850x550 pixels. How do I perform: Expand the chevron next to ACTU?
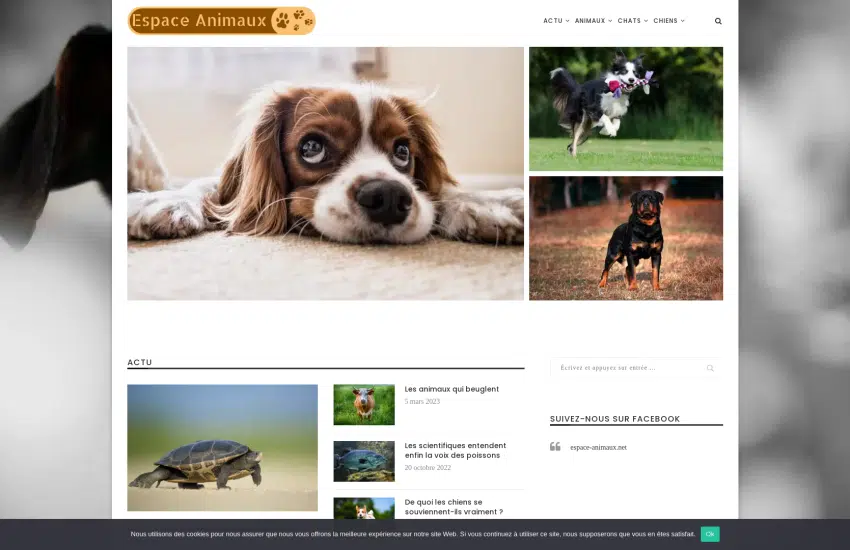(568, 21)
